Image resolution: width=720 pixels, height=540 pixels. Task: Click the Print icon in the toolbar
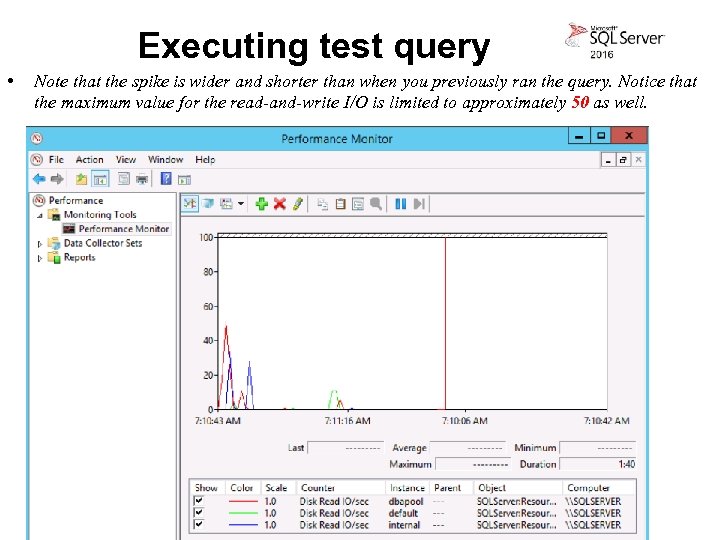click(x=142, y=179)
